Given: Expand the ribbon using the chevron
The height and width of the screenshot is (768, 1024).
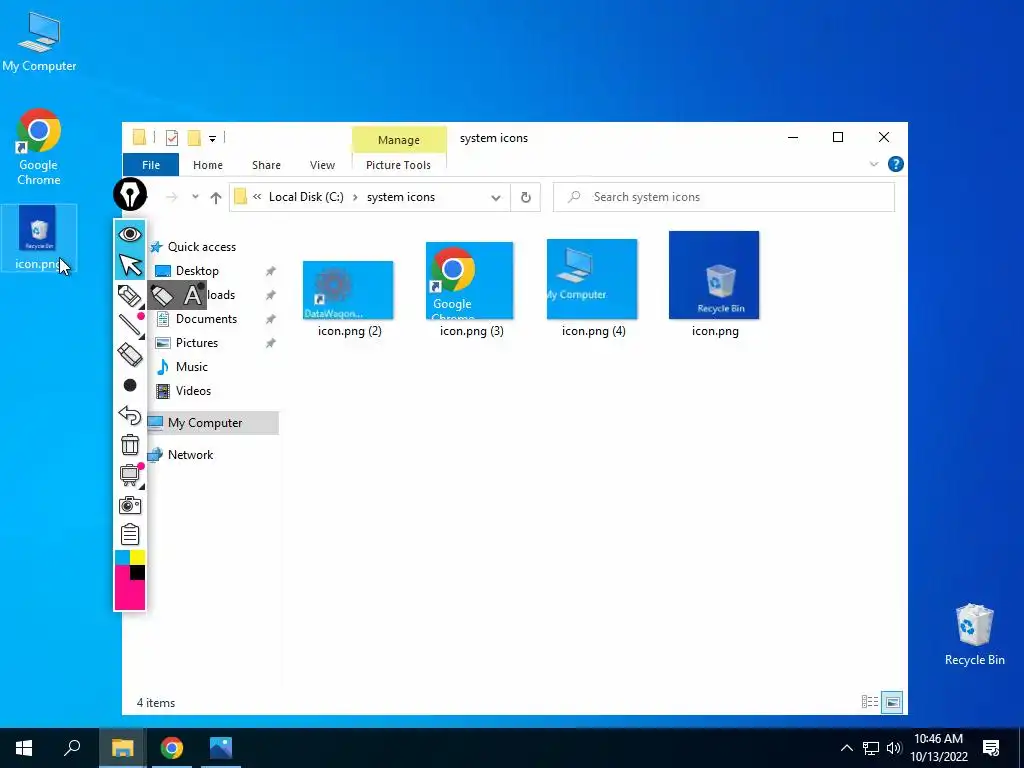Looking at the screenshot, I should [874, 165].
